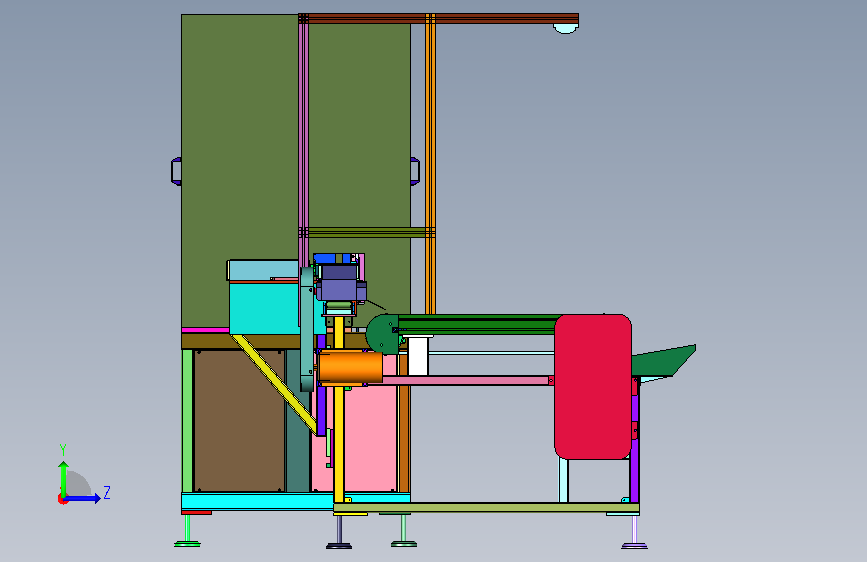867x562 pixels.
Task: Select the light green left vertical leg
Action: 187,420
